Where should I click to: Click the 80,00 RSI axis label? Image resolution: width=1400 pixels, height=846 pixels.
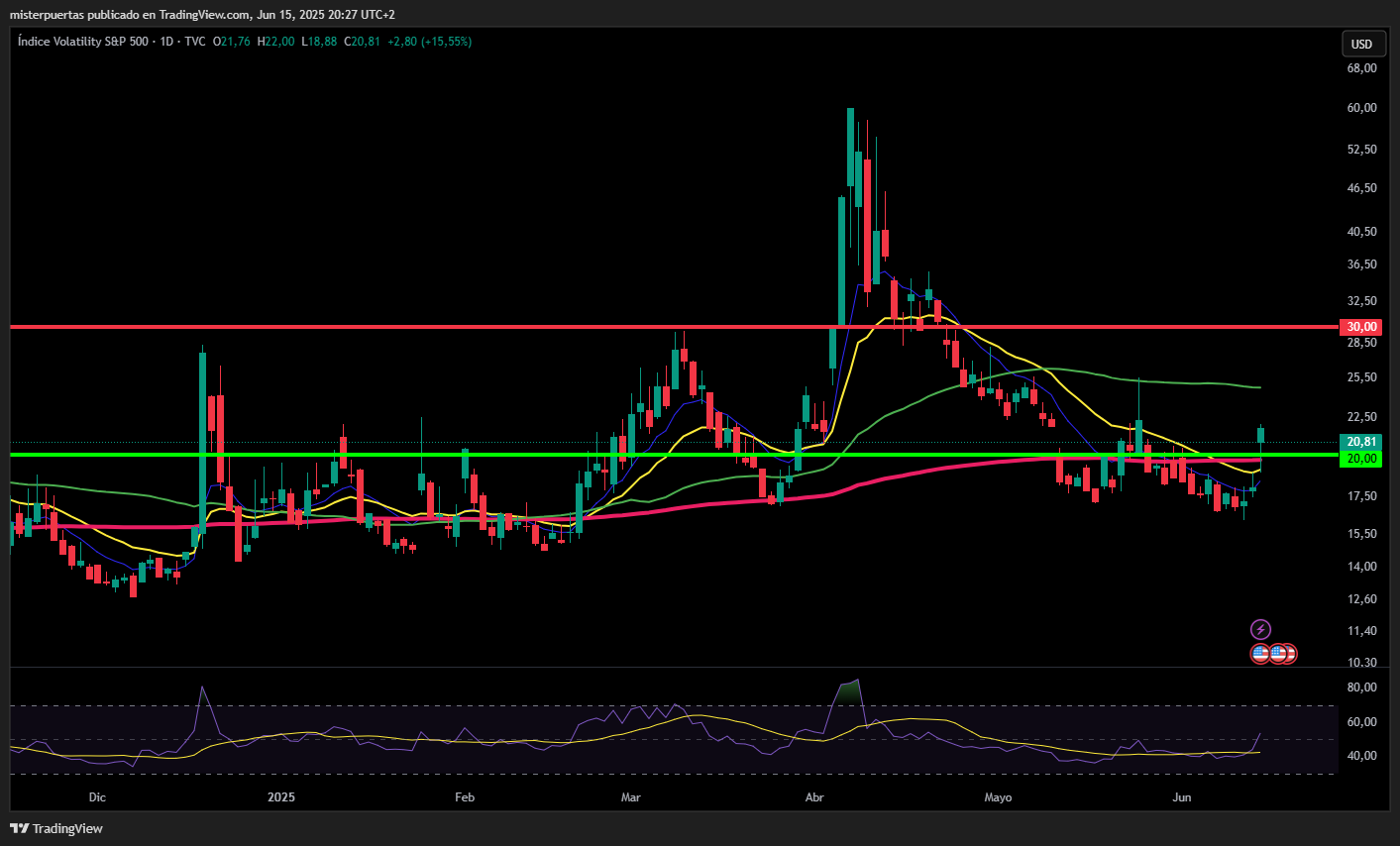click(x=1362, y=687)
